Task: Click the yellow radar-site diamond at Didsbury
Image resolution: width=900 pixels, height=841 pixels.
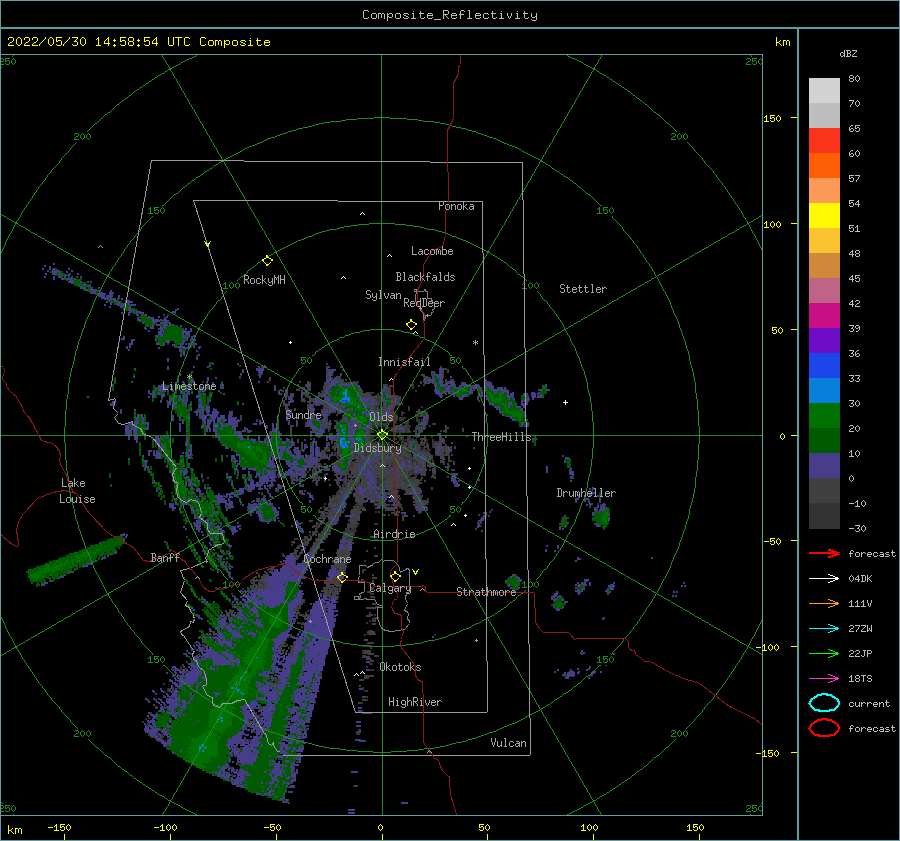Action: coord(382,435)
